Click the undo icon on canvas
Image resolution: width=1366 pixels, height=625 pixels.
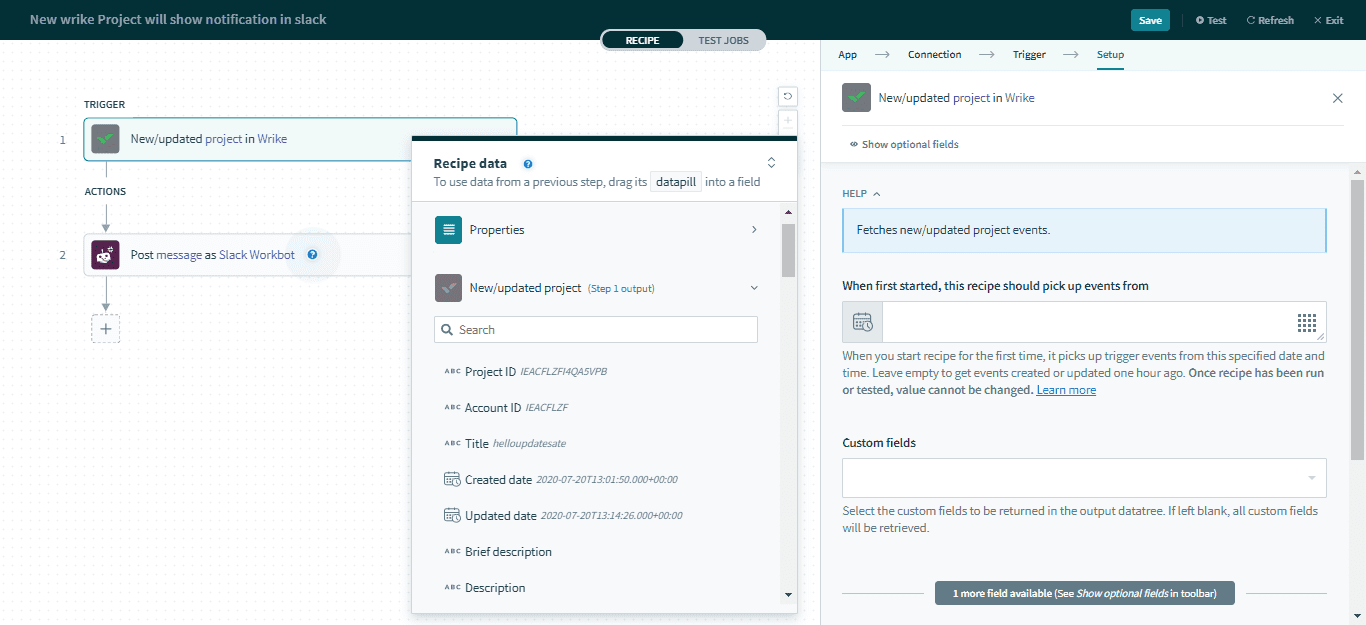point(788,96)
